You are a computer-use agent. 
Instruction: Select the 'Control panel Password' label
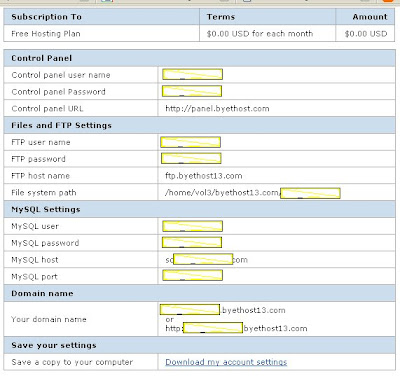click(58, 92)
